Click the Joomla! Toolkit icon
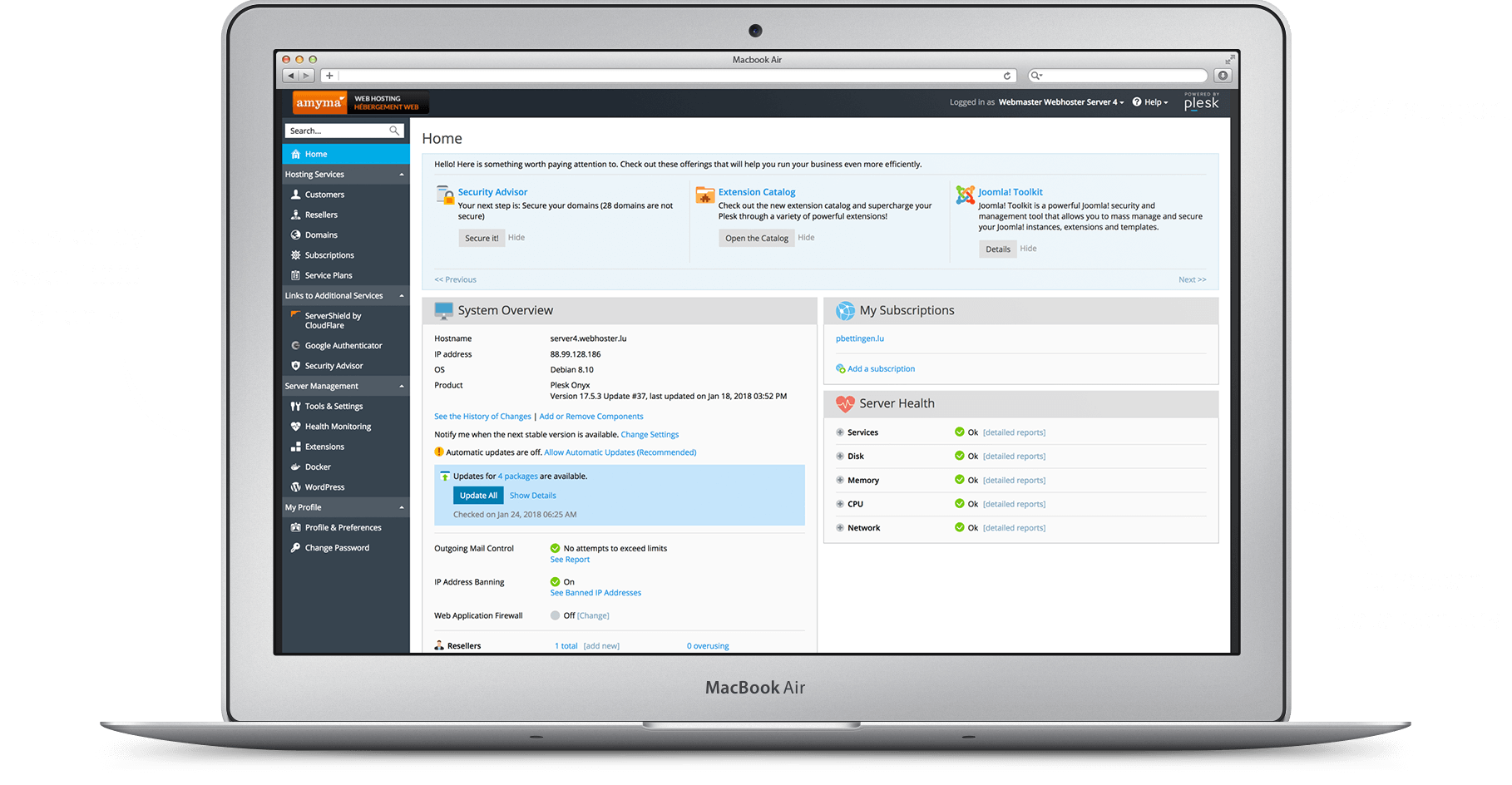This screenshot has height=785, width=1512. (x=965, y=195)
